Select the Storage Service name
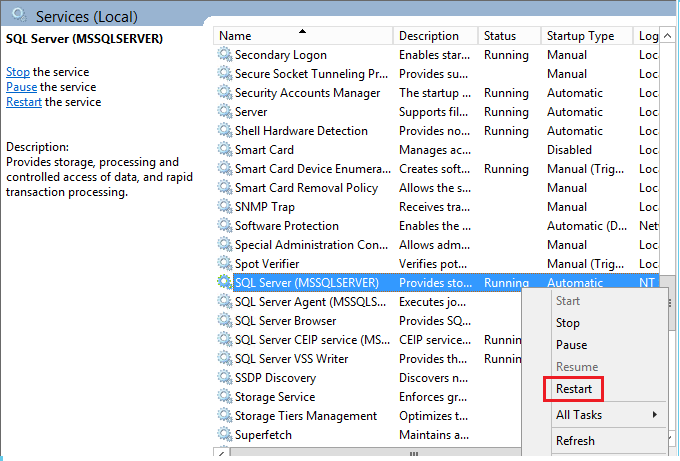 [x=275, y=397]
